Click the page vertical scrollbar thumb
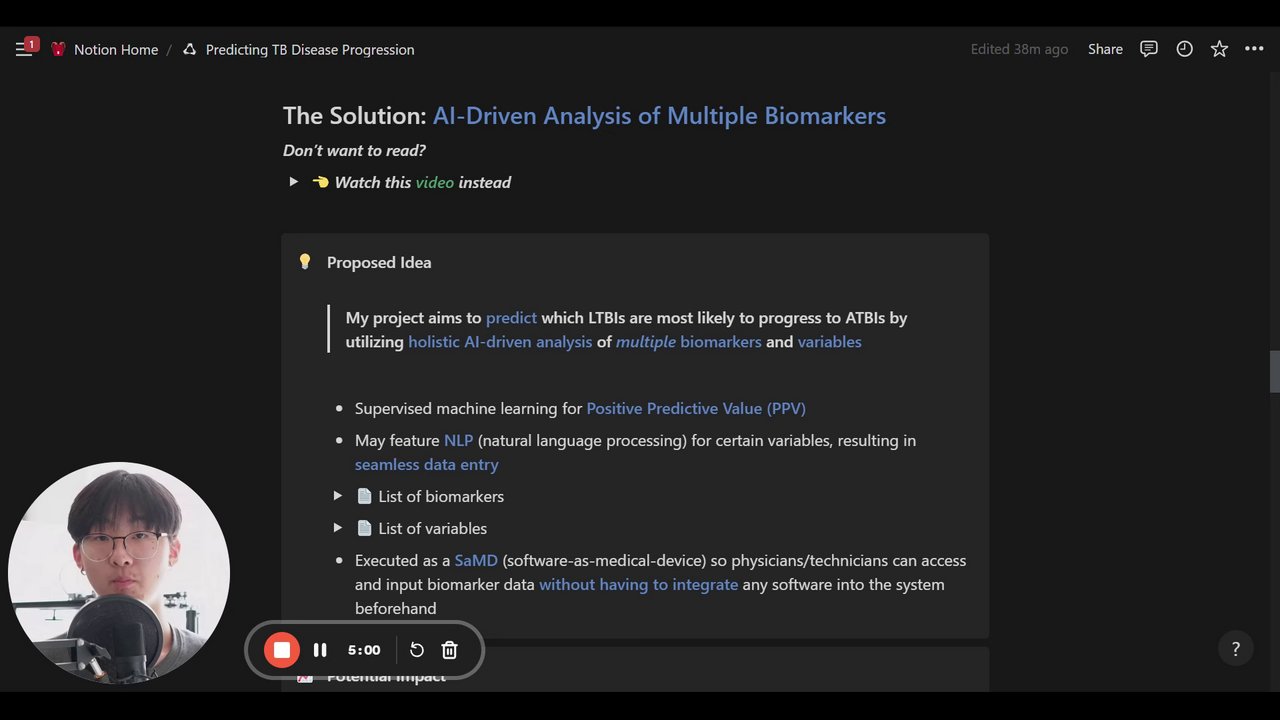The image size is (1280, 720). [x=1274, y=372]
